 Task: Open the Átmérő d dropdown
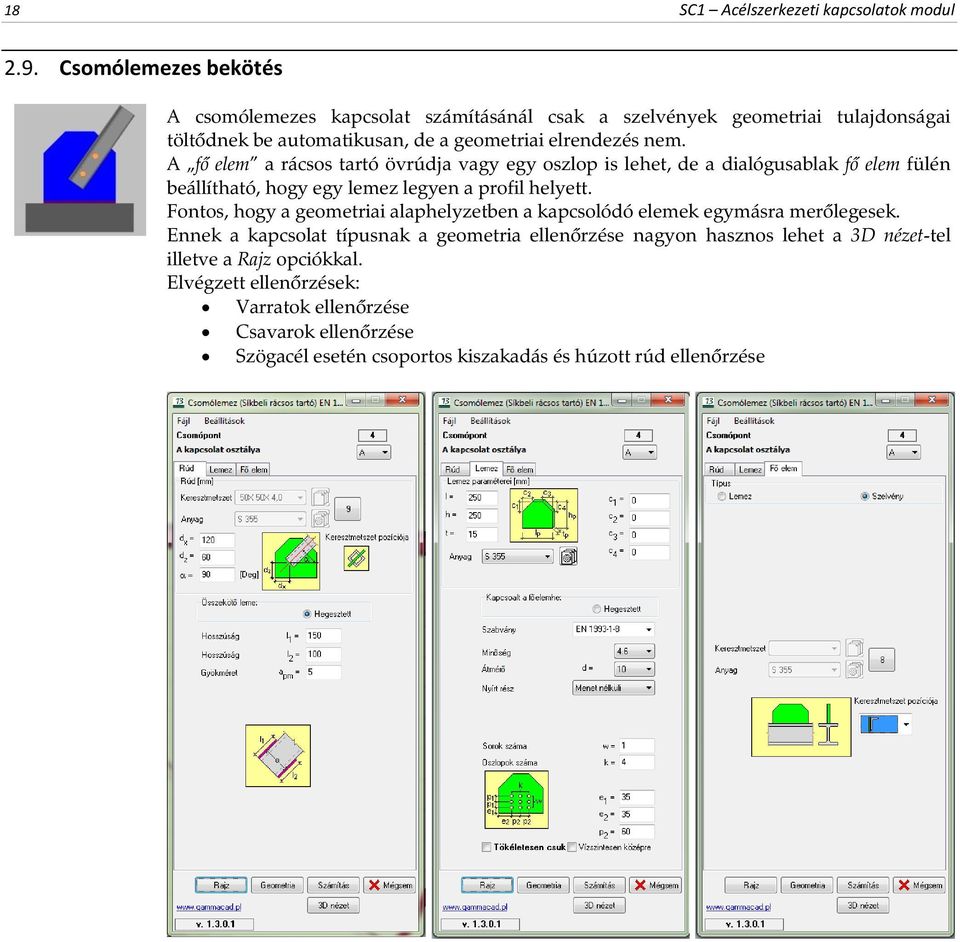point(634,669)
